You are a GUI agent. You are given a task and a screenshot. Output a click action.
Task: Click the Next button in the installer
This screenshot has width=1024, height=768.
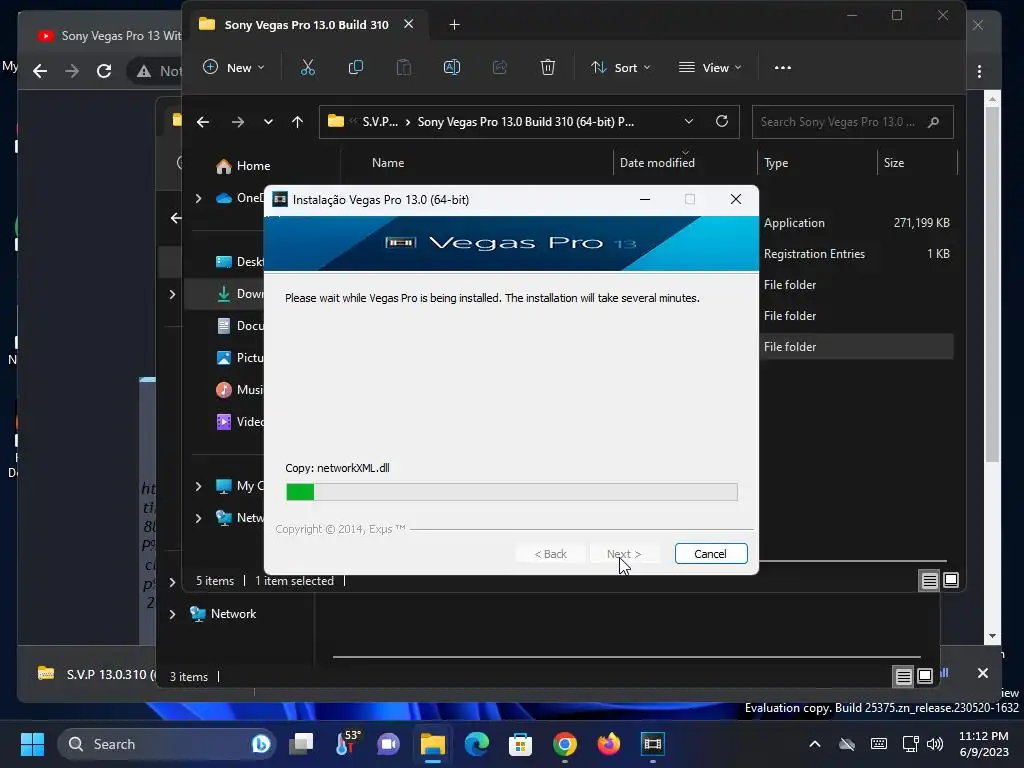[624, 554]
